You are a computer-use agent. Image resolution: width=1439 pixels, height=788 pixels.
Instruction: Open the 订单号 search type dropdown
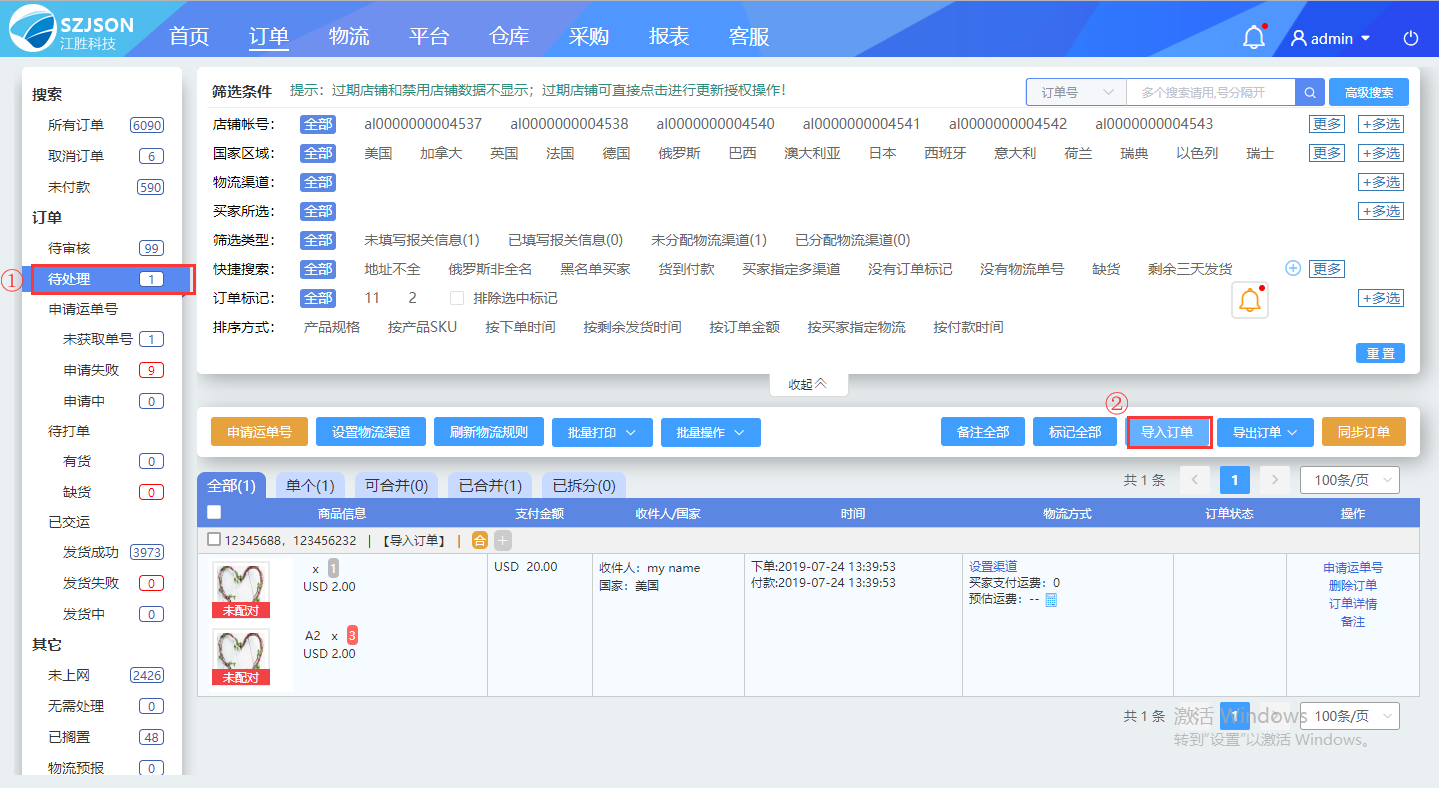click(1076, 92)
